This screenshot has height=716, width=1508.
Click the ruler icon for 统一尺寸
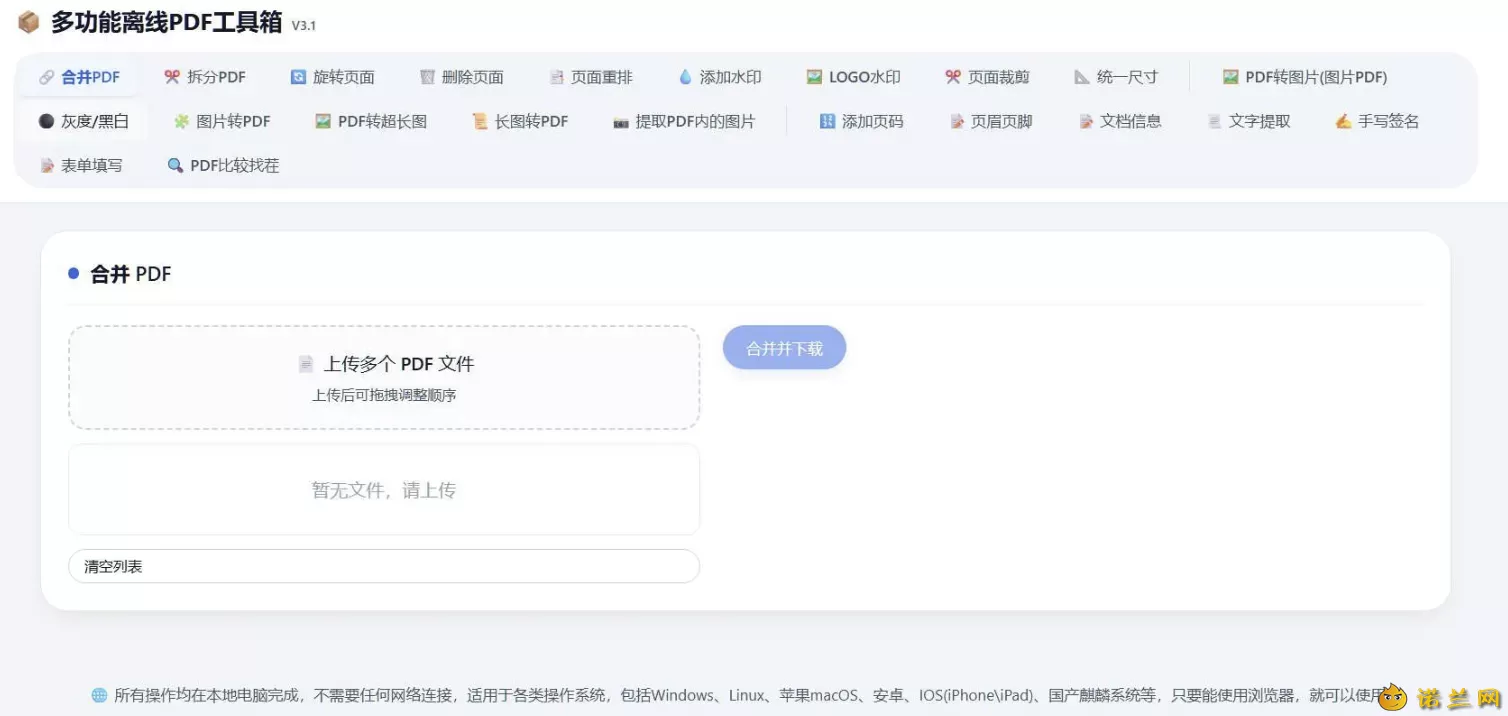click(x=1082, y=77)
